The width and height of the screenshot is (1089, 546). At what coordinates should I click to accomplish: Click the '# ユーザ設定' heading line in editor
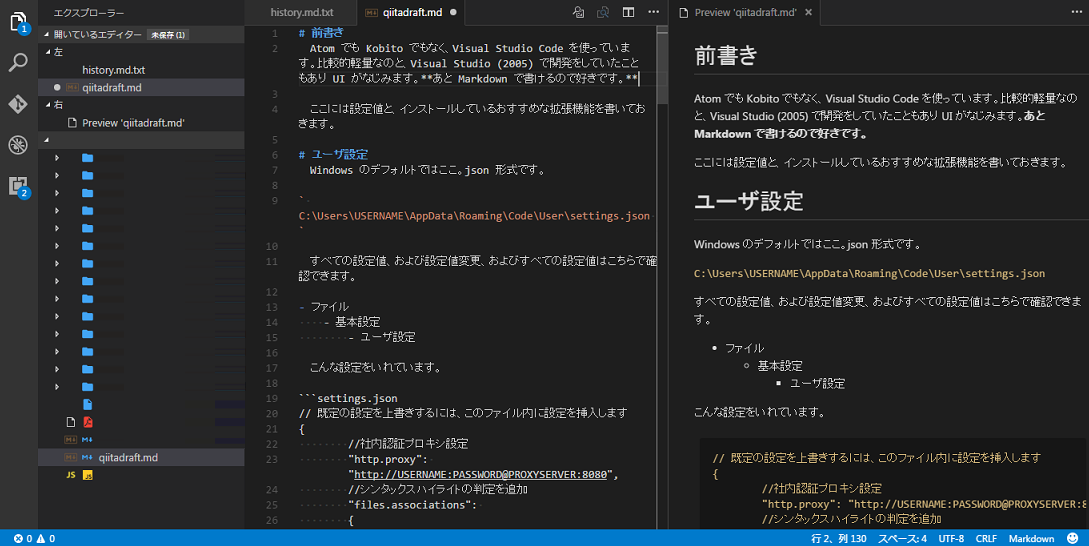(x=333, y=154)
